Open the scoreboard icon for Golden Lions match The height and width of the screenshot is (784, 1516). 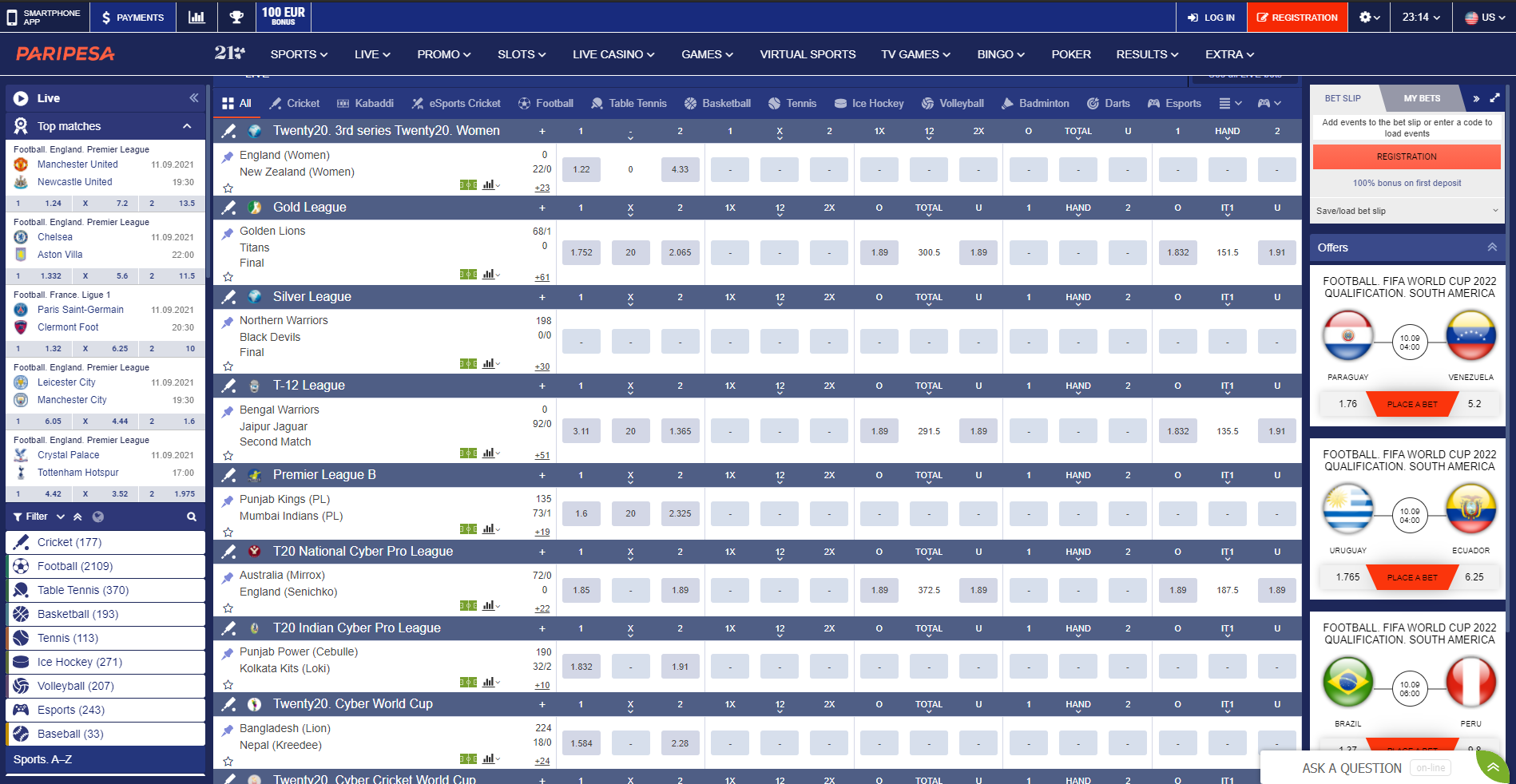point(468,274)
